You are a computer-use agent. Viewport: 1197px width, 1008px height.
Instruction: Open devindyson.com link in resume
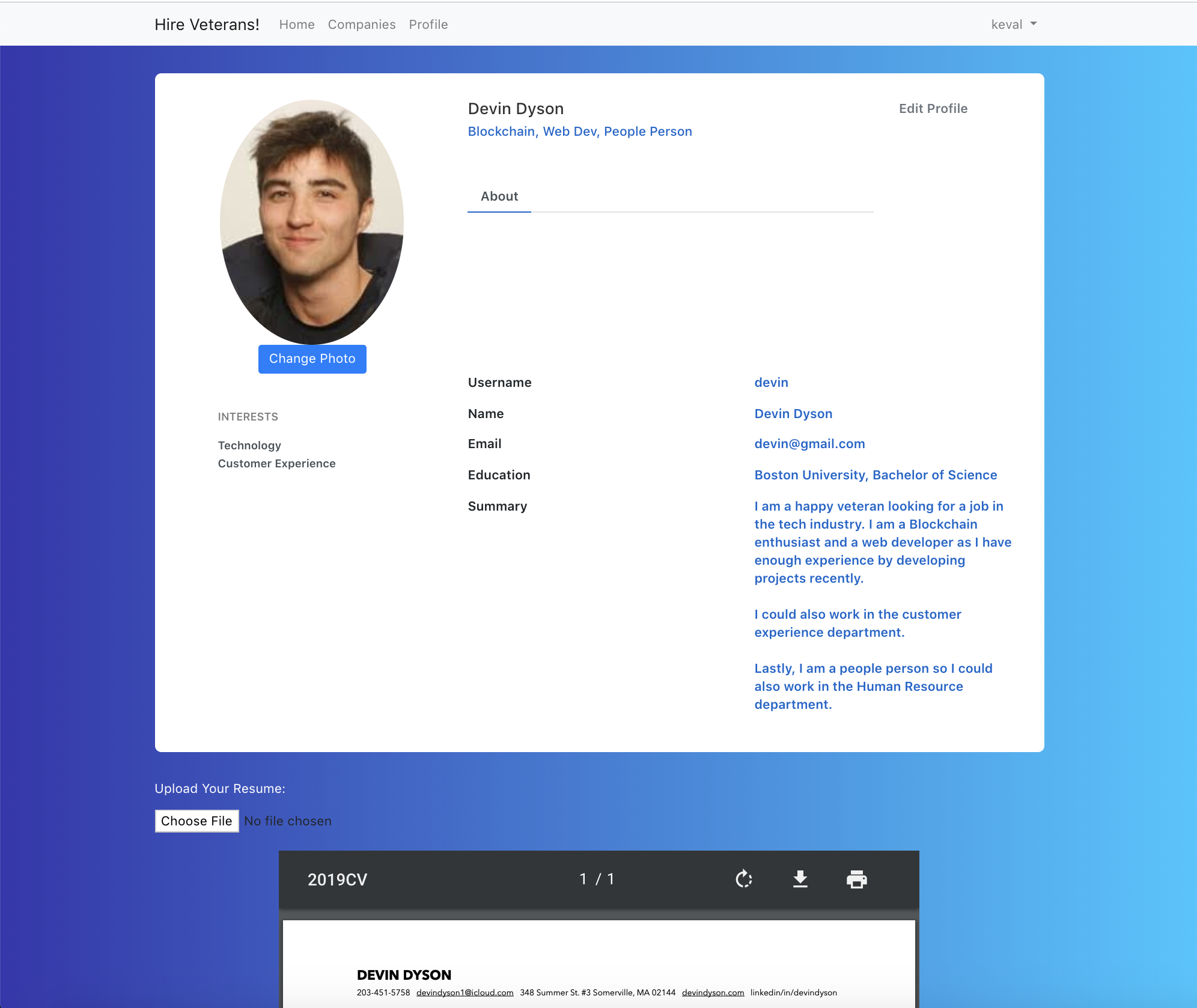point(713,993)
